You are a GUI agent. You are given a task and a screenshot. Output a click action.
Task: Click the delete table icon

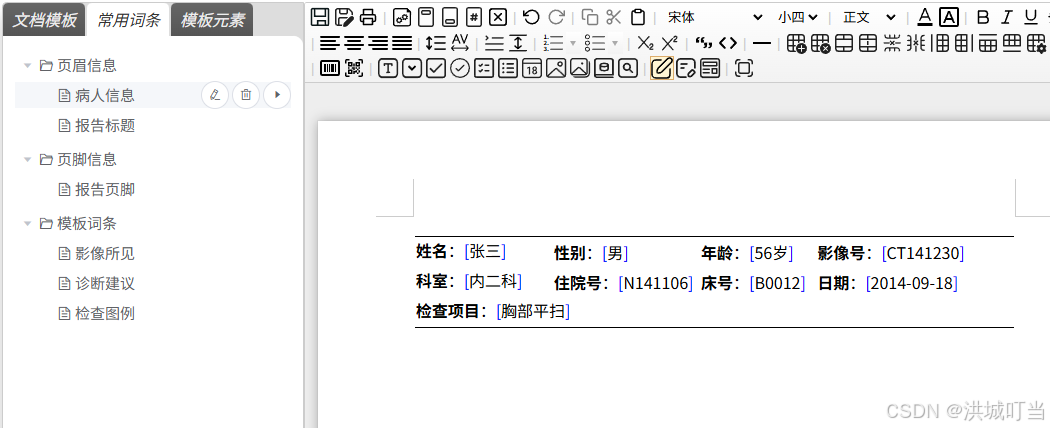point(820,44)
